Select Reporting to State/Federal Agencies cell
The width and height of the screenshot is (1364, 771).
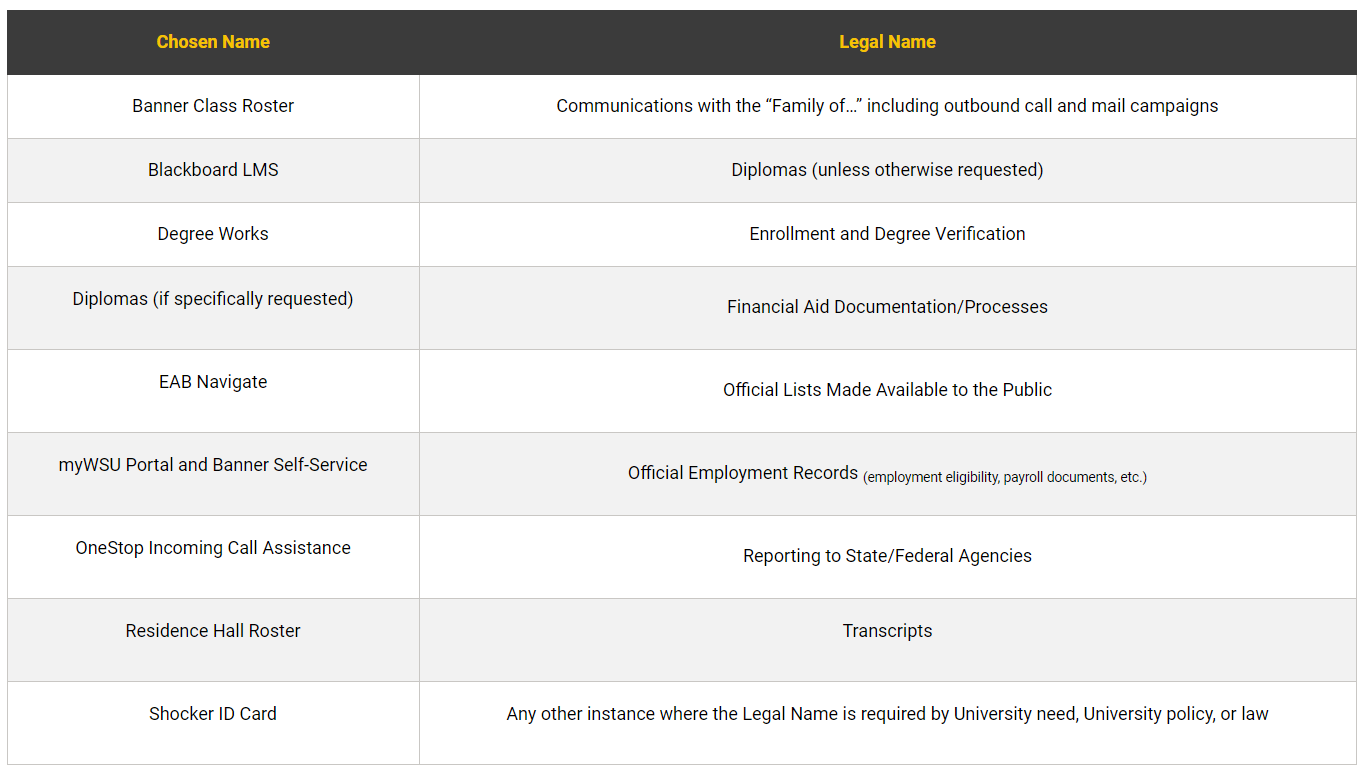[x=887, y=557]
